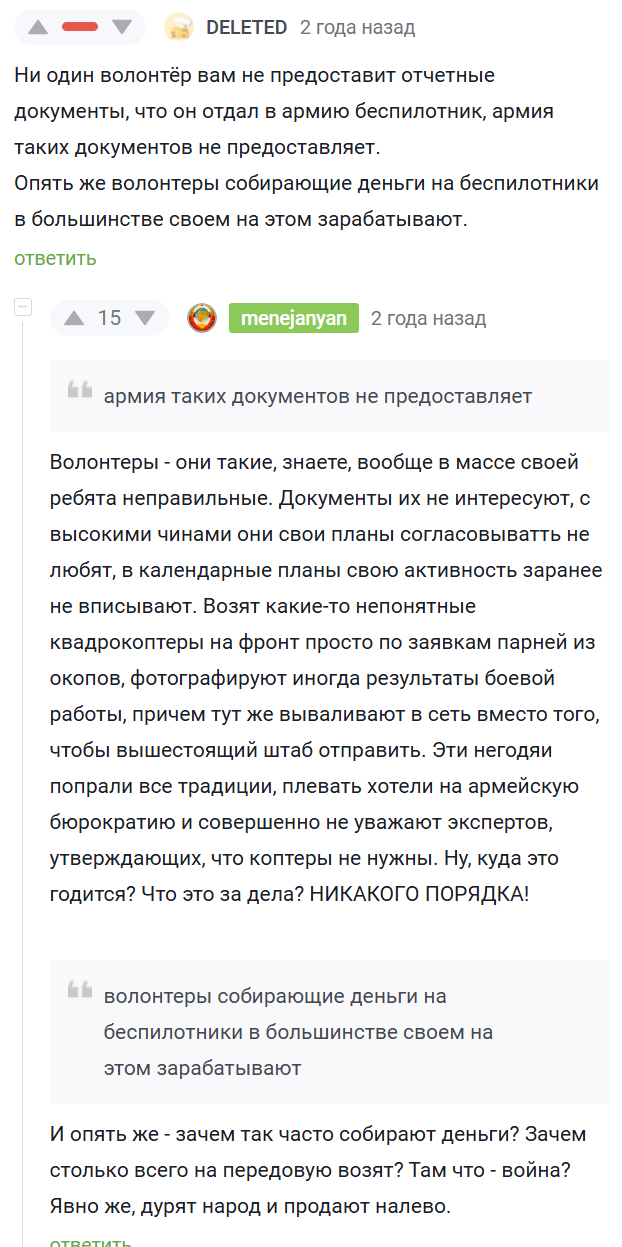
Task: Upvote the DELETED user's comment
Action: tap(38, 27)
